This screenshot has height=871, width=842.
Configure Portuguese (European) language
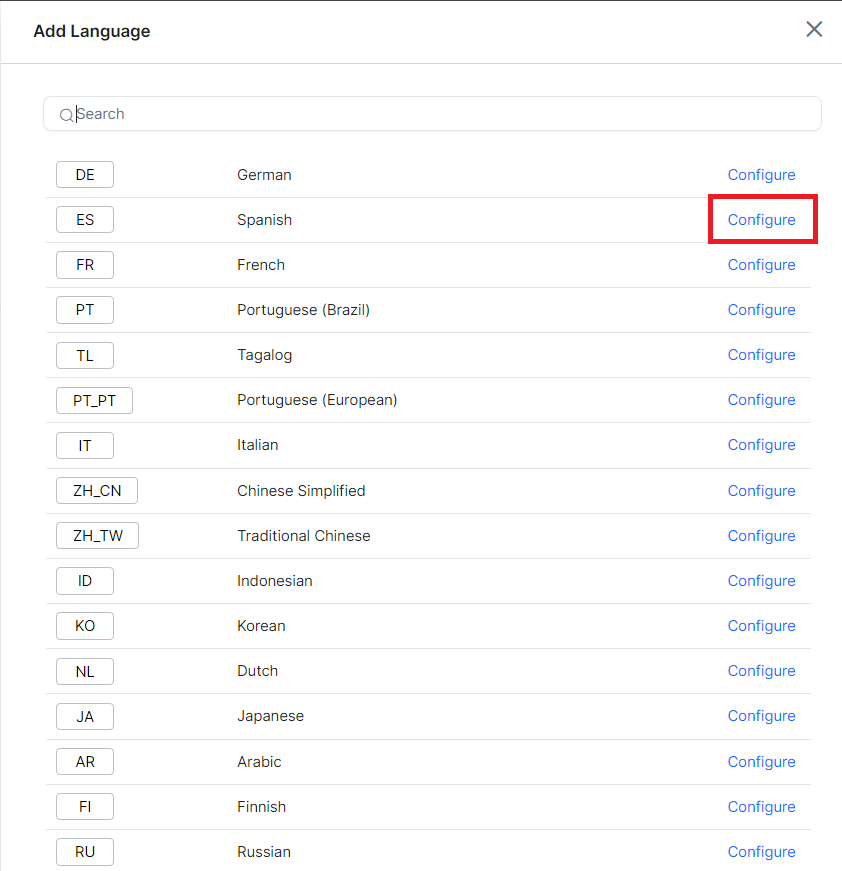[x=761, y=400]
